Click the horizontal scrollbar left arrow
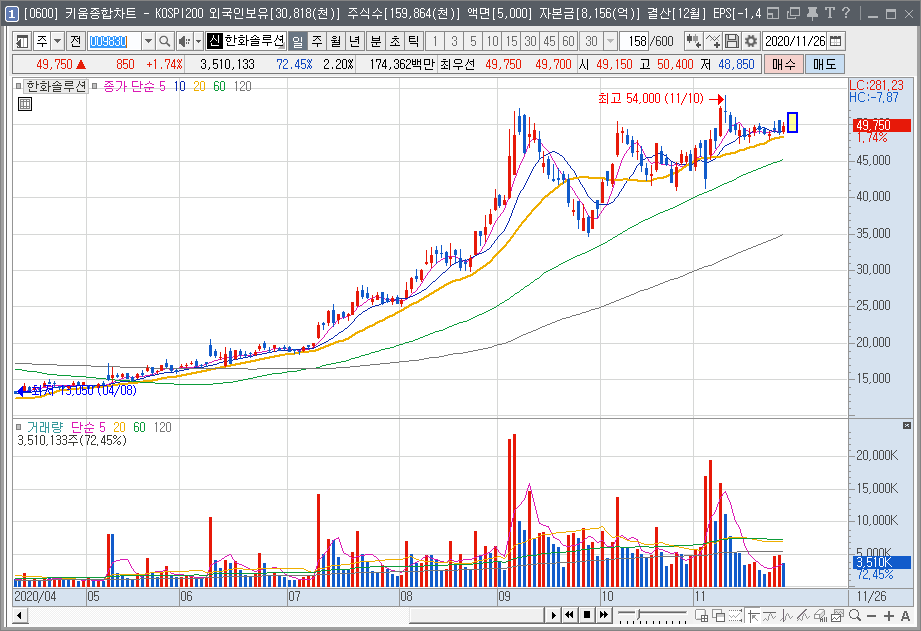 pyautogui.click(x=19, y=615)
